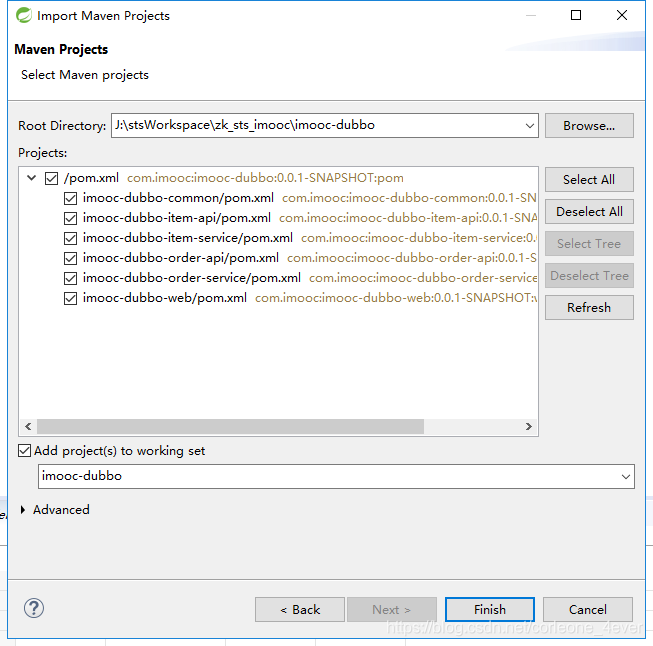Uncheck imooc-dubbo-common/pom.xml checkbox

click(x=70, y=198)
